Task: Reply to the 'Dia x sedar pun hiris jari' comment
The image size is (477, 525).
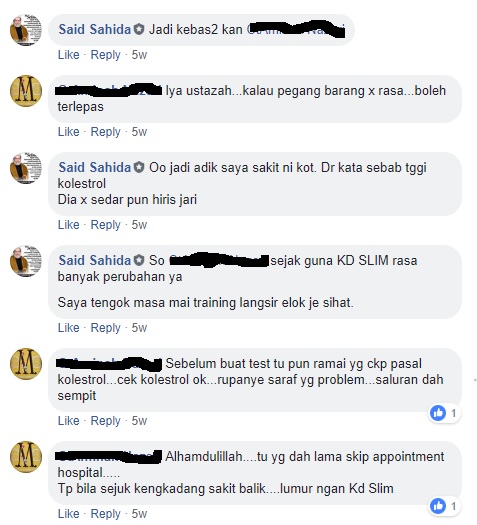Action: coord(105,224)
